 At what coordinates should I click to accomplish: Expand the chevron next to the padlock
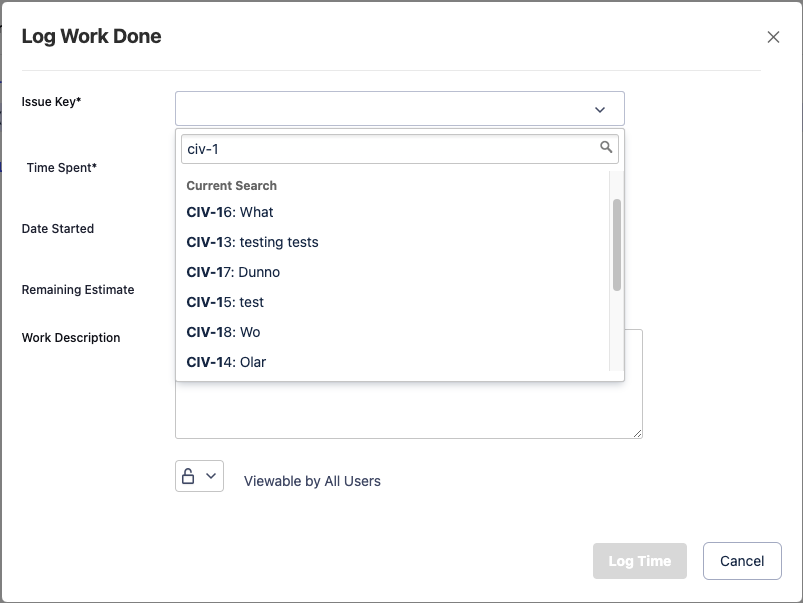[x=211, y=476]
